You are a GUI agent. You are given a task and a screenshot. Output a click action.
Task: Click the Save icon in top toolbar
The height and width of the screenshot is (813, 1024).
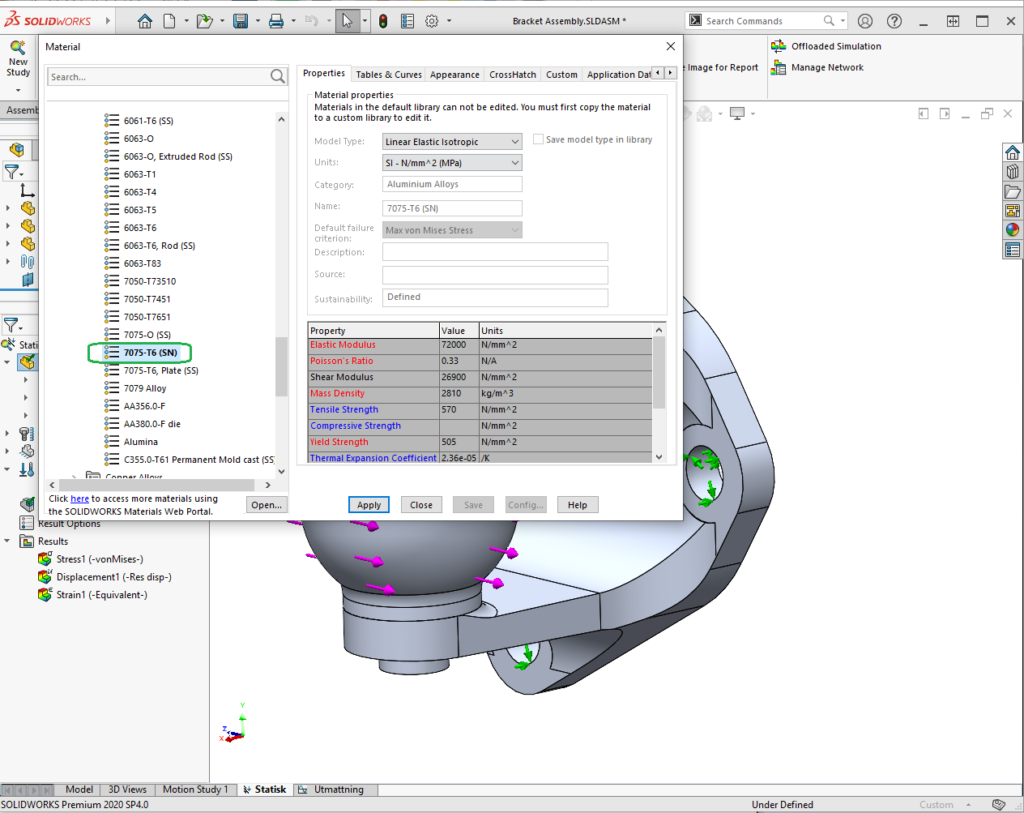(x=240, y=21)
